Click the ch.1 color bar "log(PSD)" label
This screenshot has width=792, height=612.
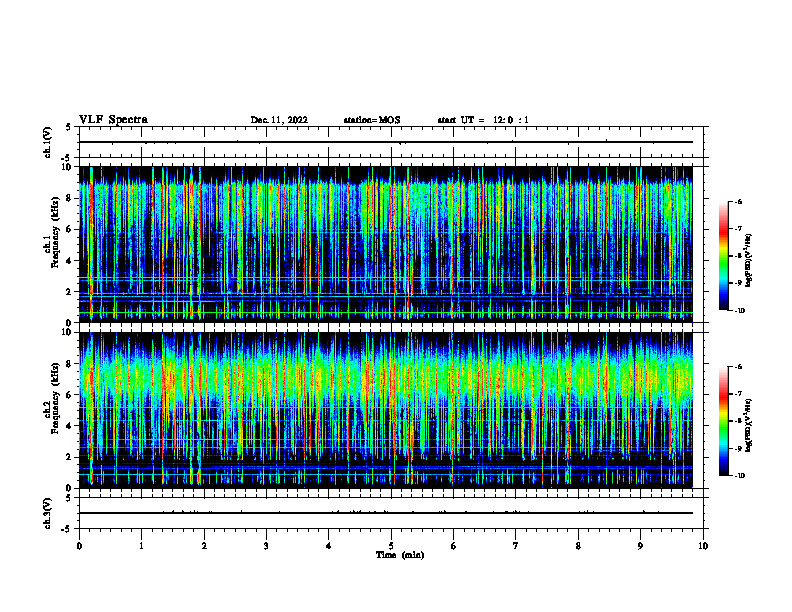click(x=749, y=261)
